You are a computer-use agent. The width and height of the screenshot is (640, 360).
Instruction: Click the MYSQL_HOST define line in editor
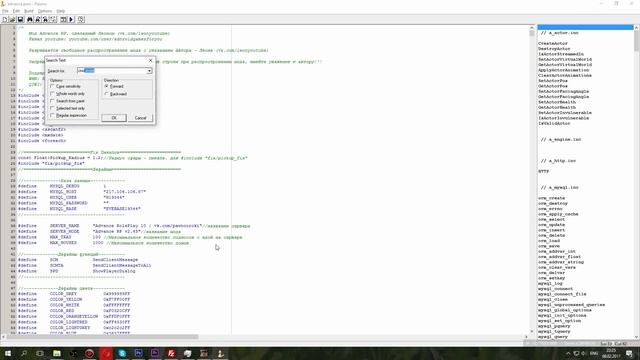click(82, 192)
